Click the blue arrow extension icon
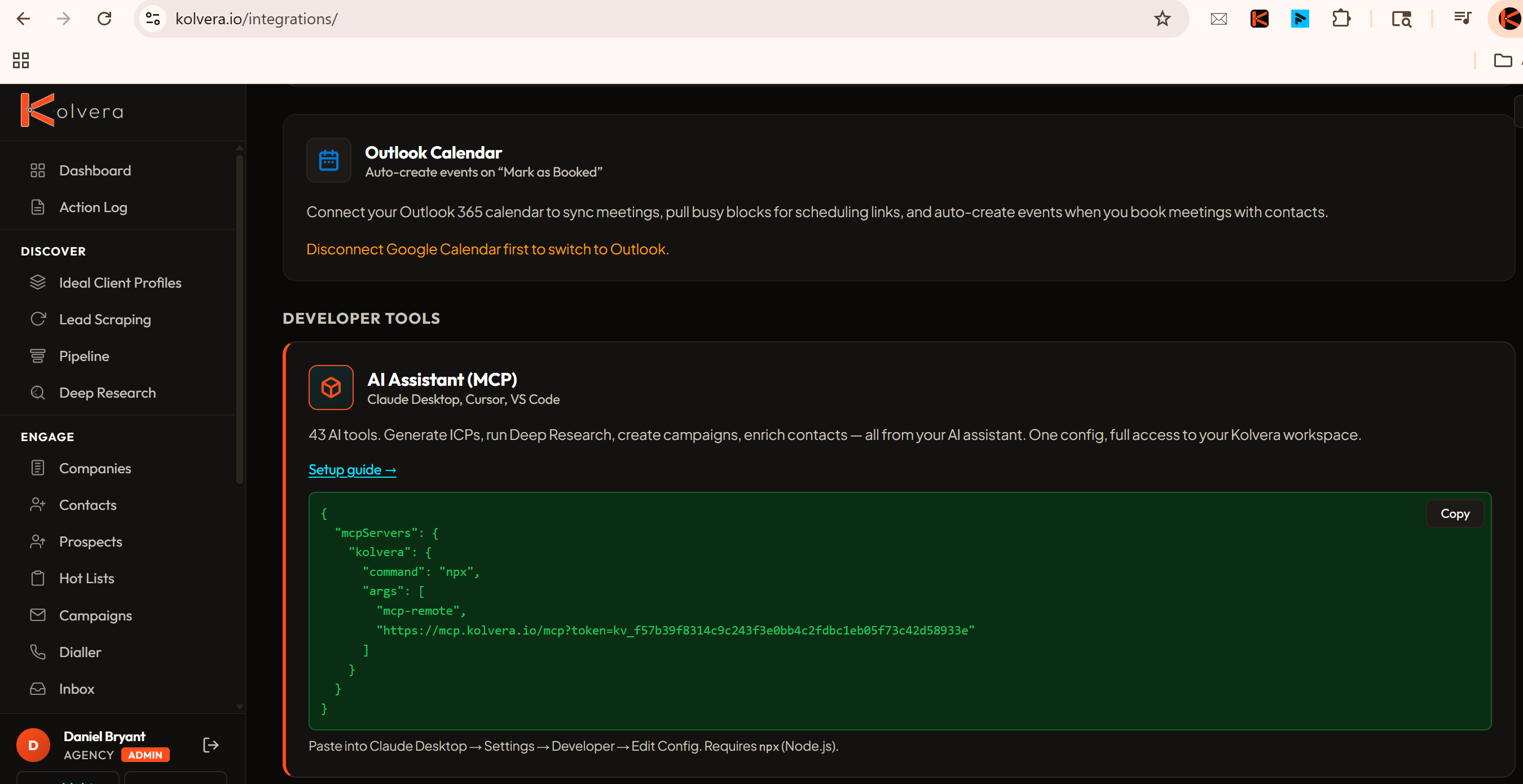Viewport: 1523px width, 784px height. point(1300,19)
